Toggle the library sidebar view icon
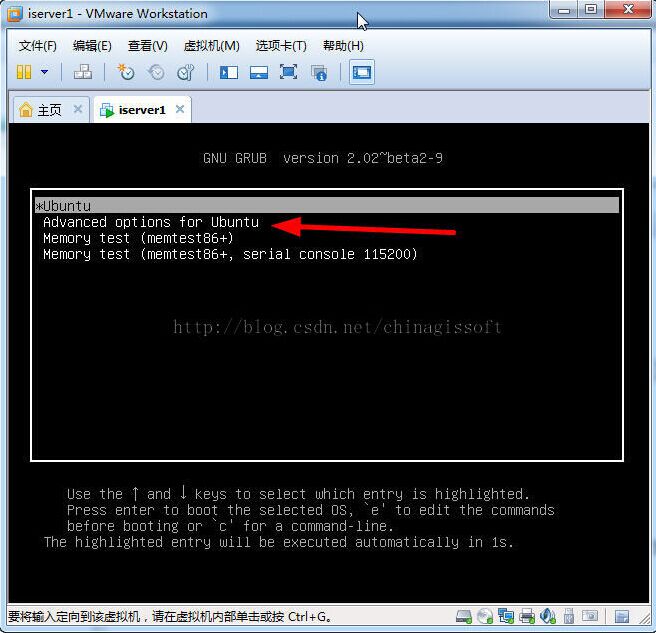This screenshot has width=656, height=633. [x=229, y=72]
